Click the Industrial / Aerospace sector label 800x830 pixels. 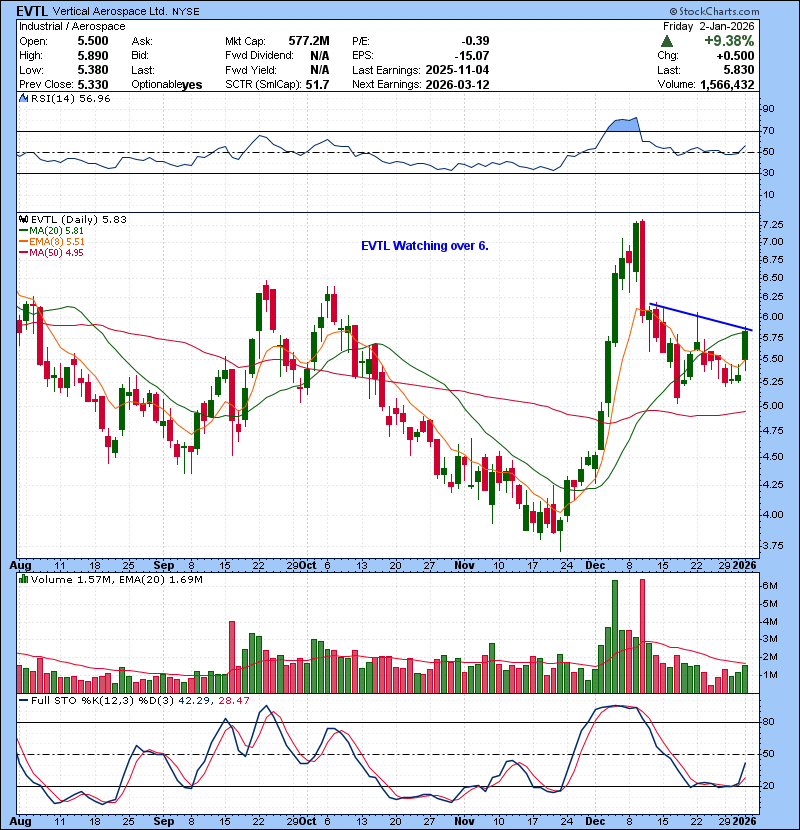(x=72, y=26)
